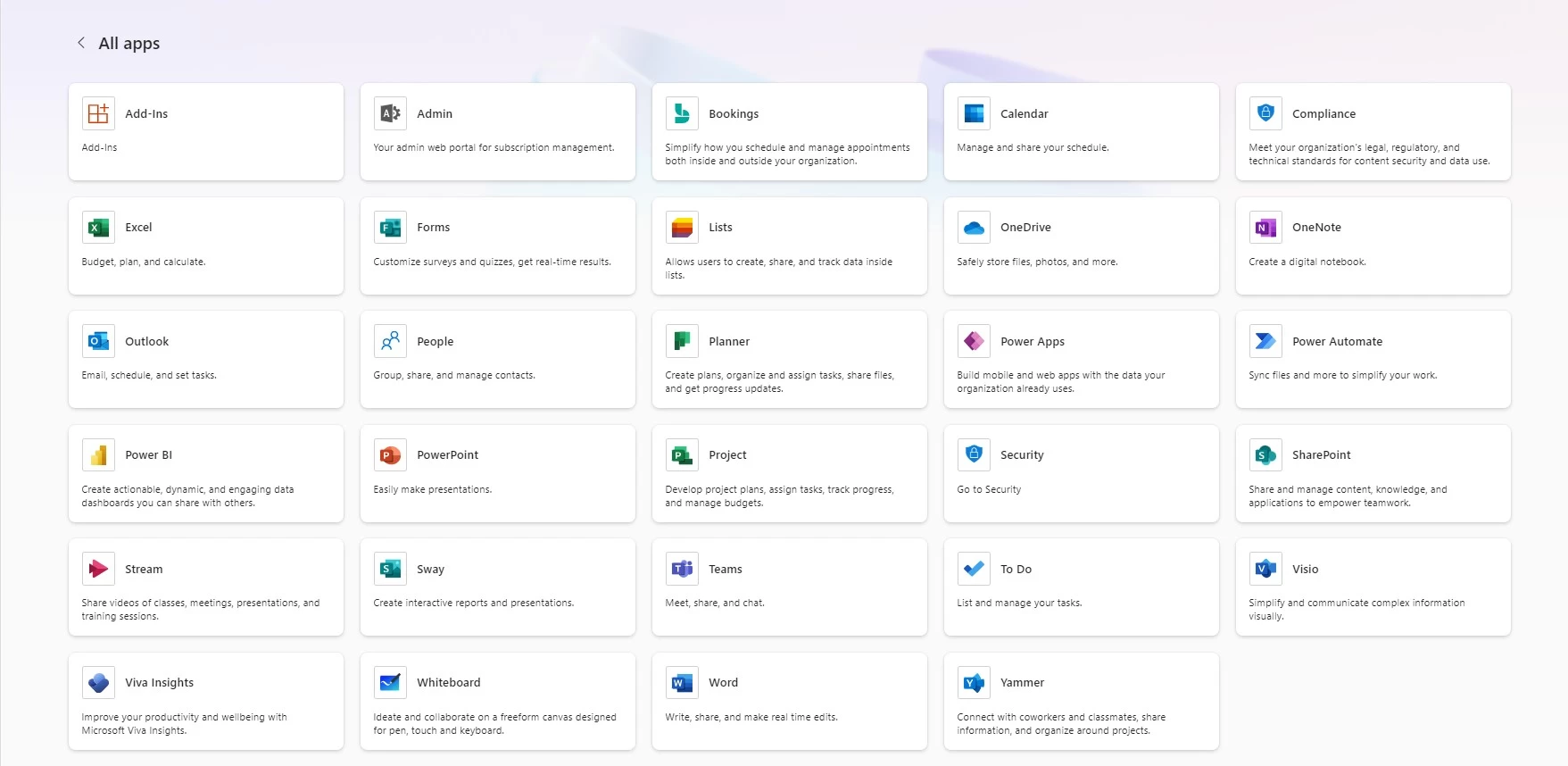Screen dimensions: 1568x766
Task: Open the Sway app icon
Action: click(x=390, y=569)
